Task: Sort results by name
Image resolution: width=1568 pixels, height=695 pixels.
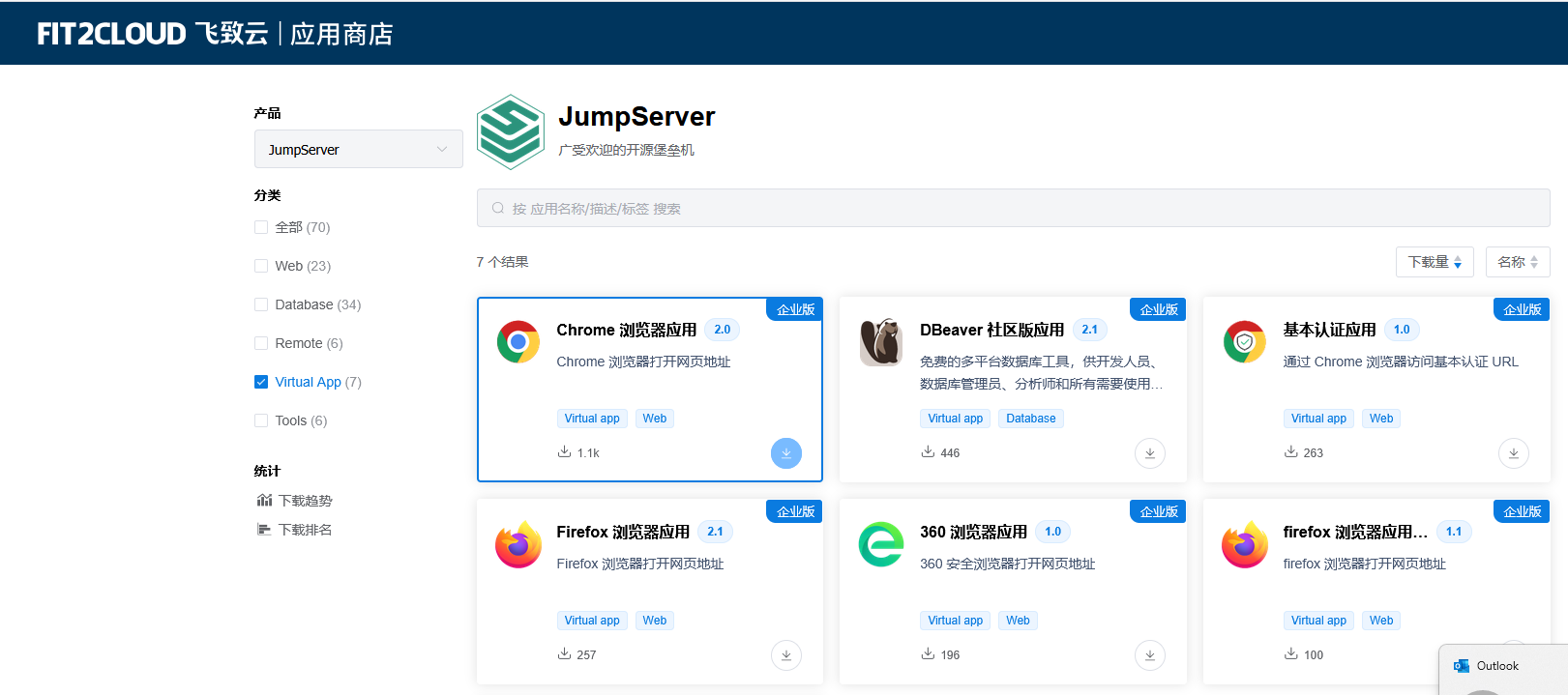Action: pyautogui.click(x=1517, y=262)
